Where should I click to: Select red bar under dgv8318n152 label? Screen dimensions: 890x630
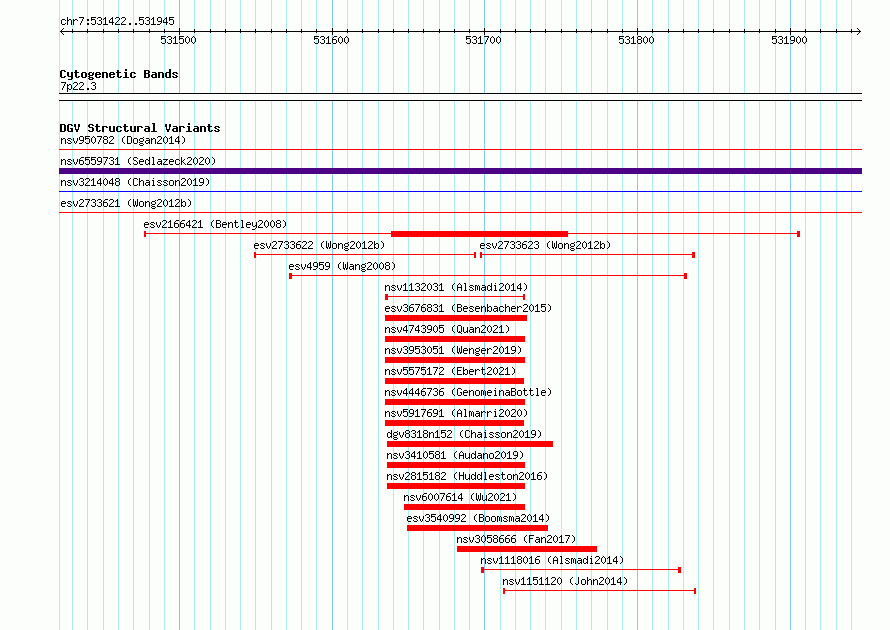(x=470, y=444)
